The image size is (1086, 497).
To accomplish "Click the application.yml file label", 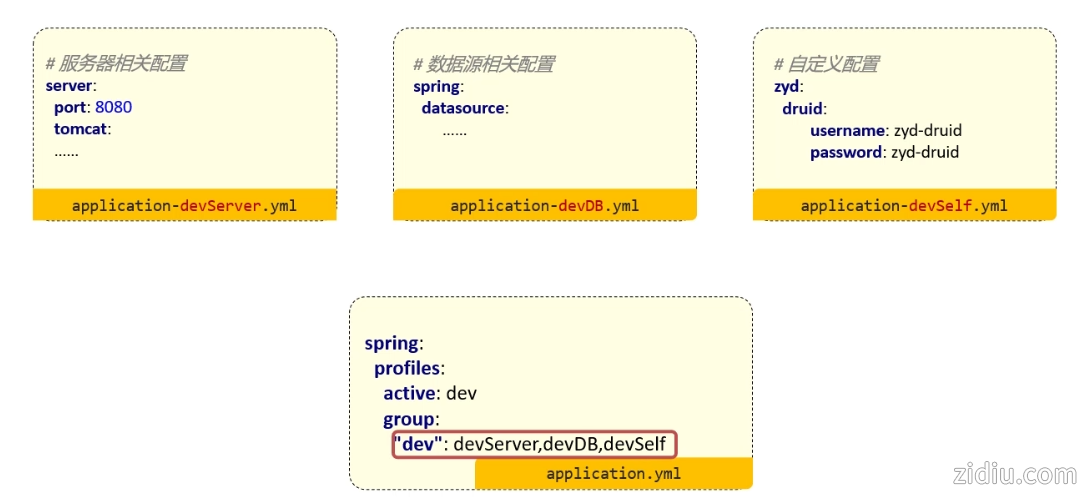I will [613, 473].
